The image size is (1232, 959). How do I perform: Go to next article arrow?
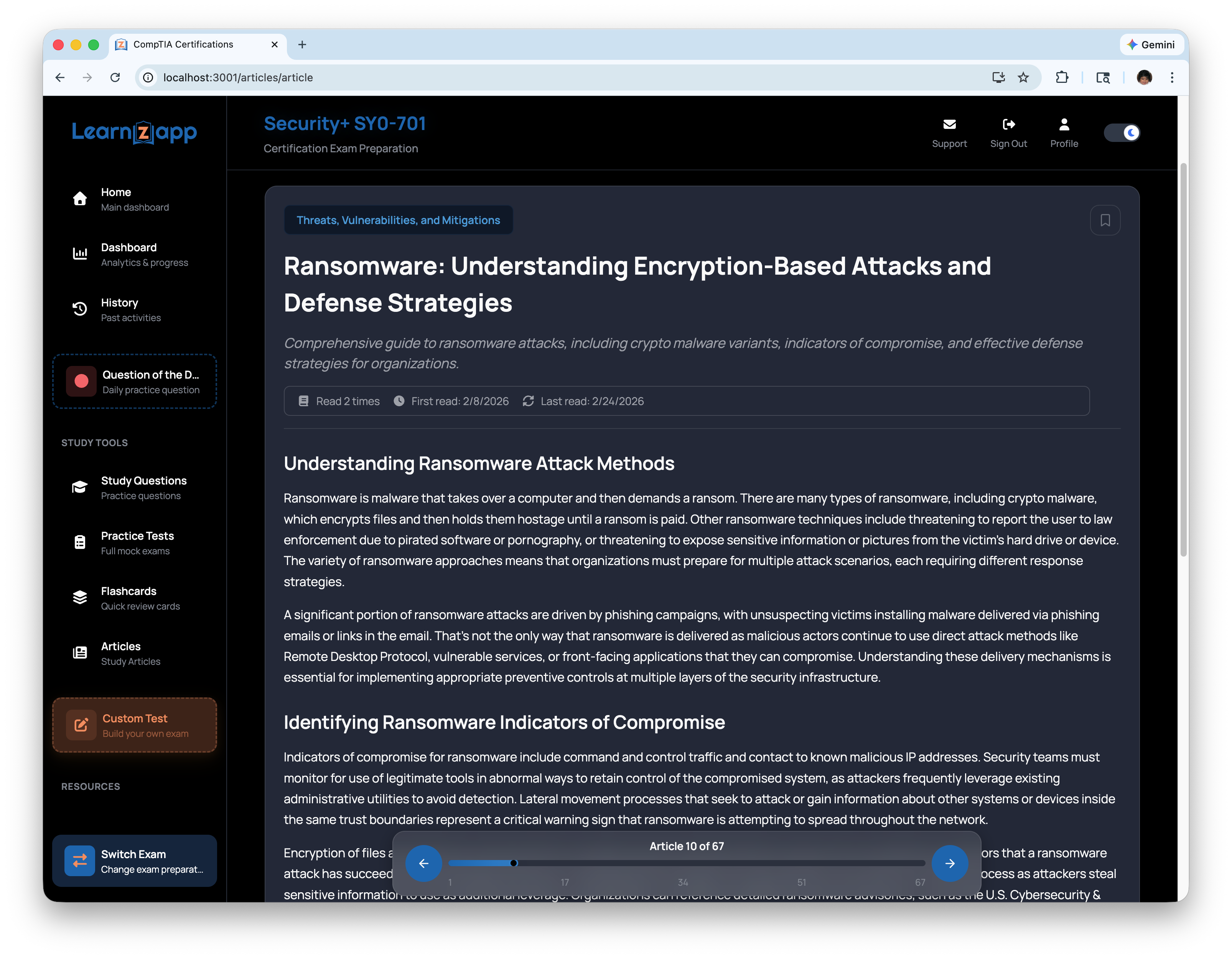[949, 863]
